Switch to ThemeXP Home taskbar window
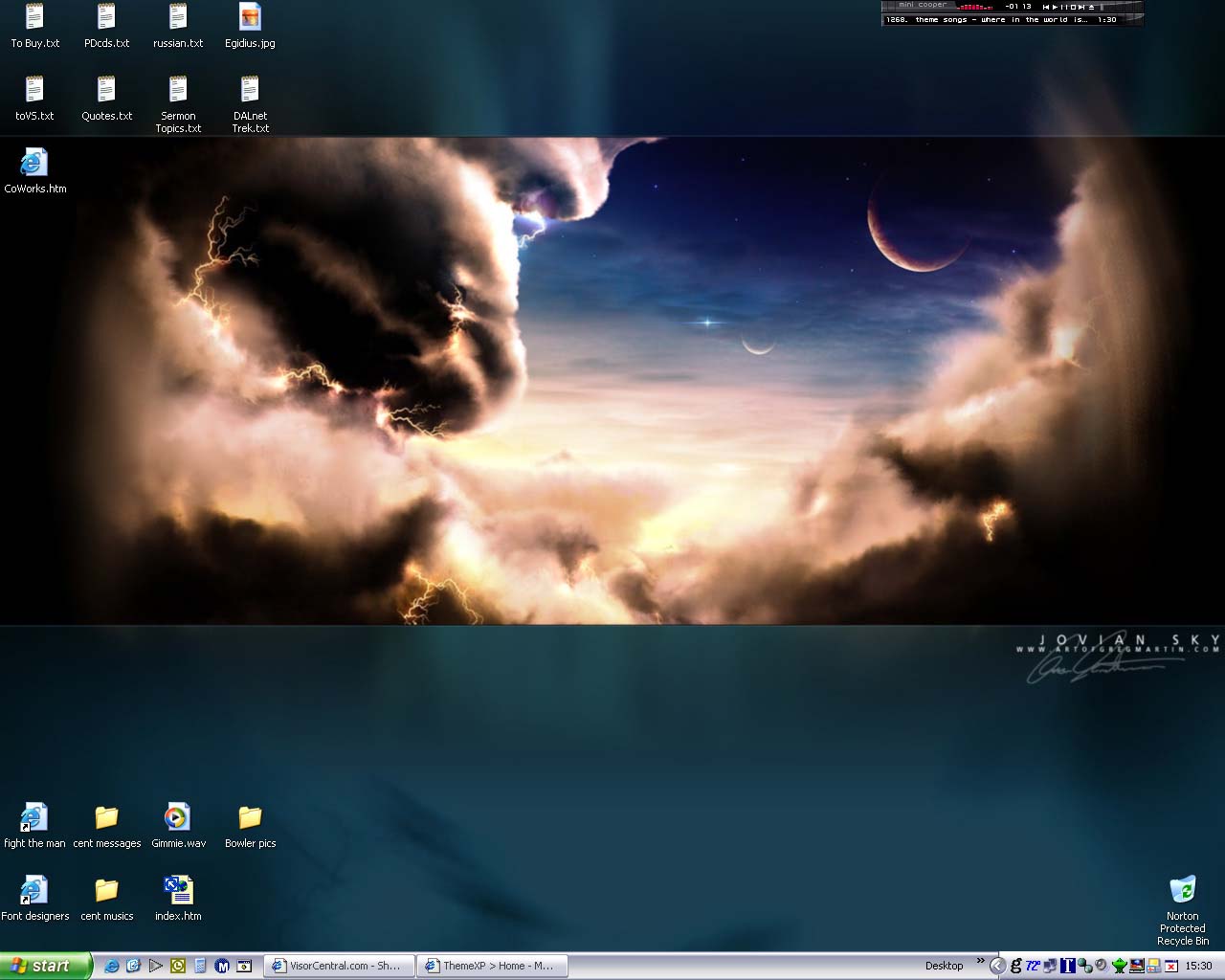Image resolution: width=1225 pixels, height=980 pixels. tap(492, 966)
